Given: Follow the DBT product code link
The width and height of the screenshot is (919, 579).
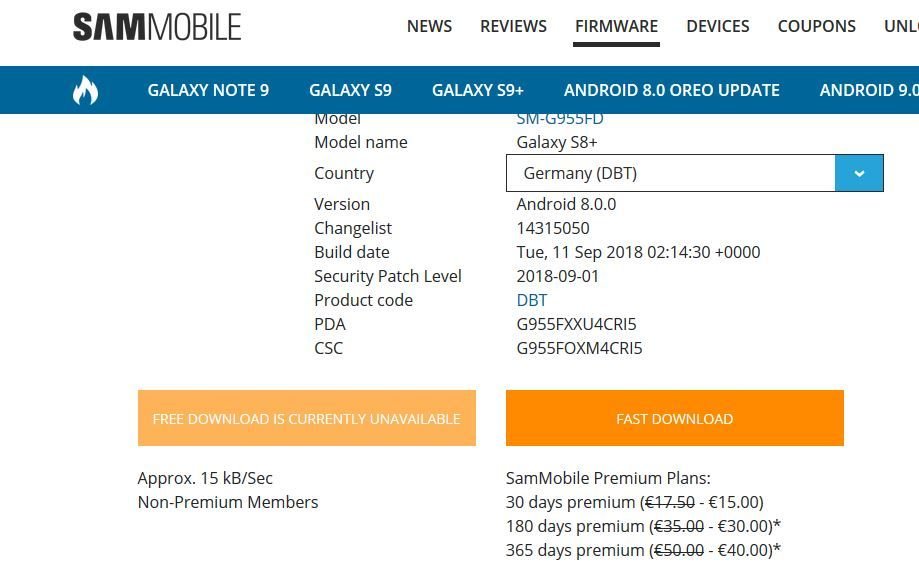Looking at the screenshot, I should (532, 300).
